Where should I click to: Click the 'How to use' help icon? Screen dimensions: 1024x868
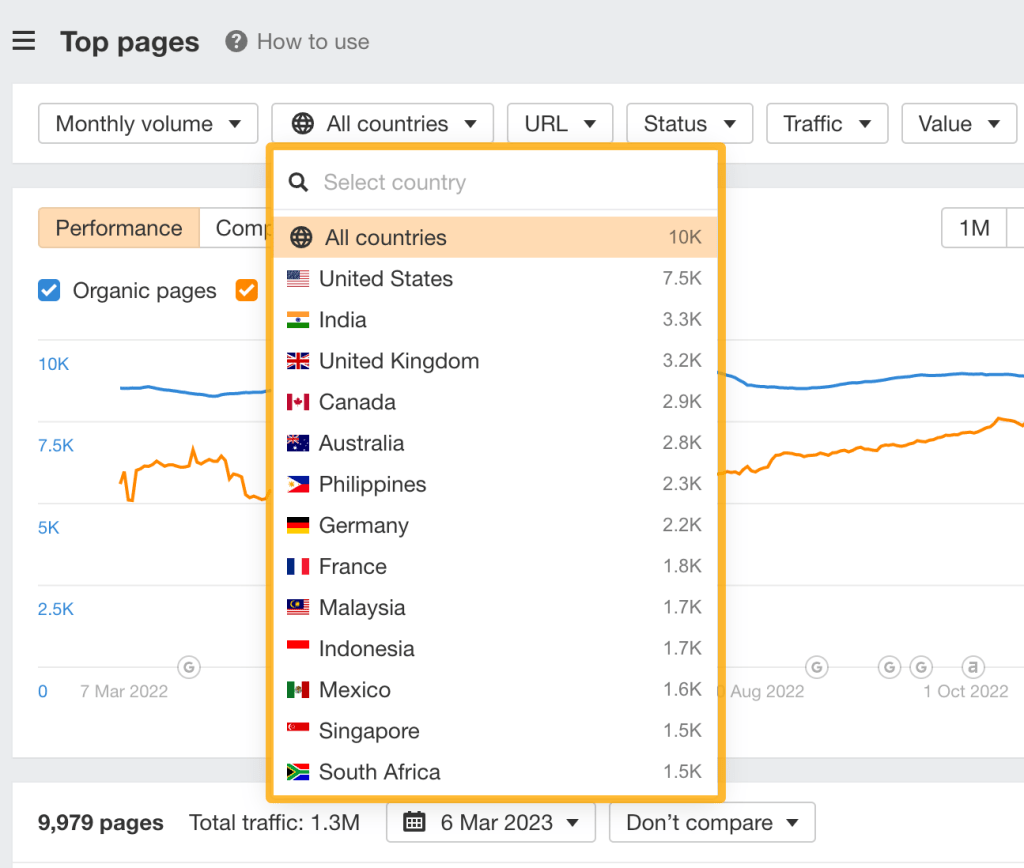pyautogui.click(x=236, y=41)
